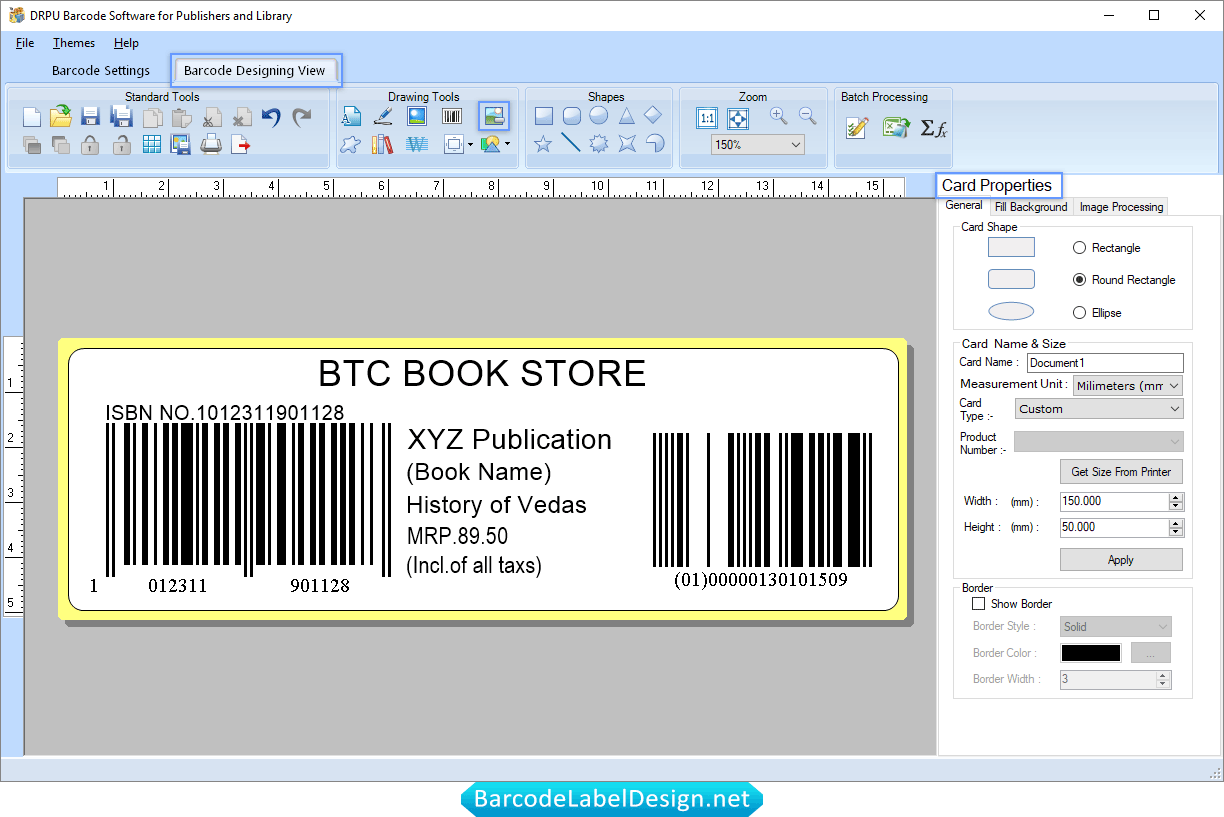Click the Height value field

1114,527
